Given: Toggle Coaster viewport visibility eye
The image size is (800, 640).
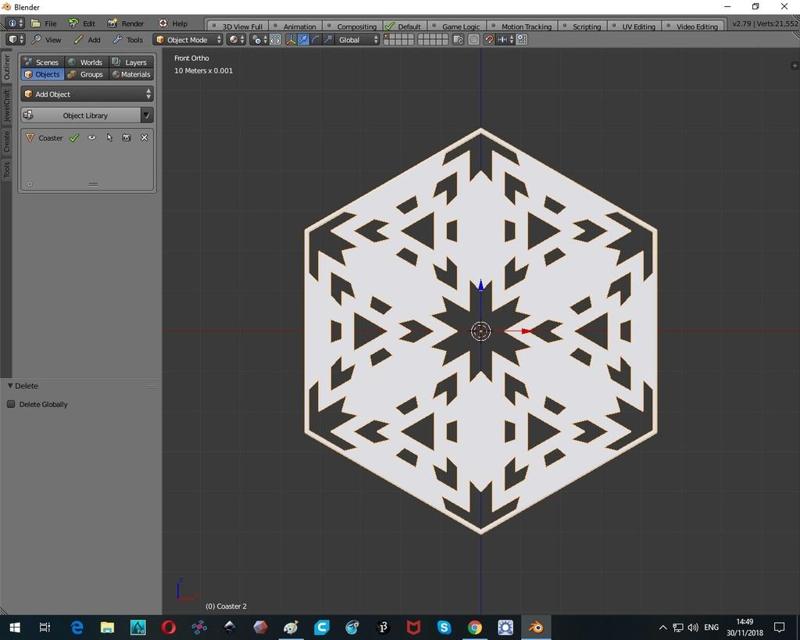Looking at the screenshot, I should pos(92,138).
